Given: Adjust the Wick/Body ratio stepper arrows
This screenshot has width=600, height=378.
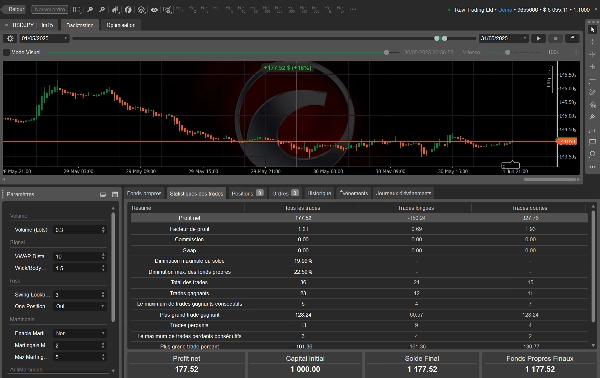Looking at the screenshot, I should pos(103,268).
